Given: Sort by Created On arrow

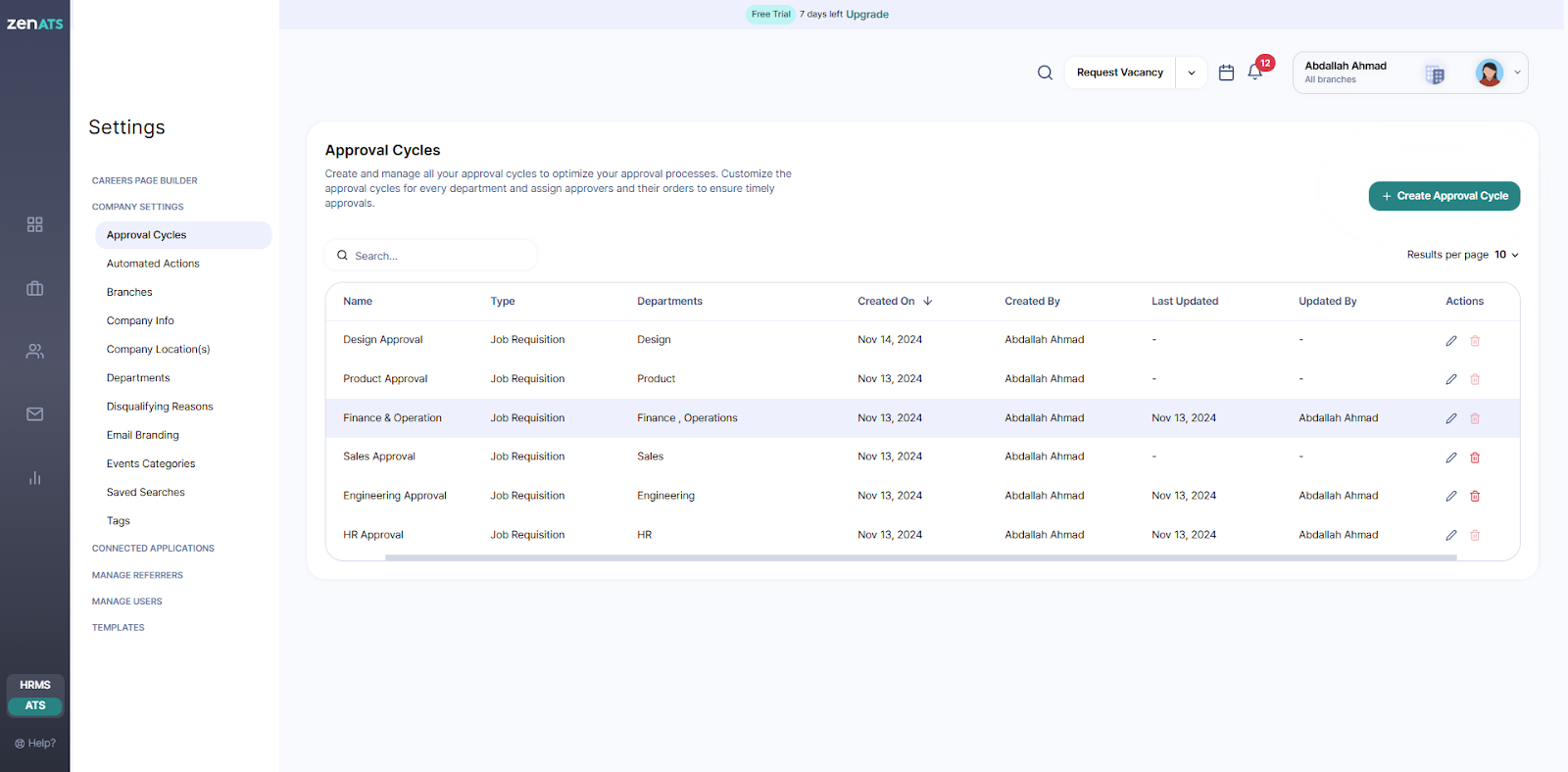Looking at the screenshot, I should pos(927,301).
